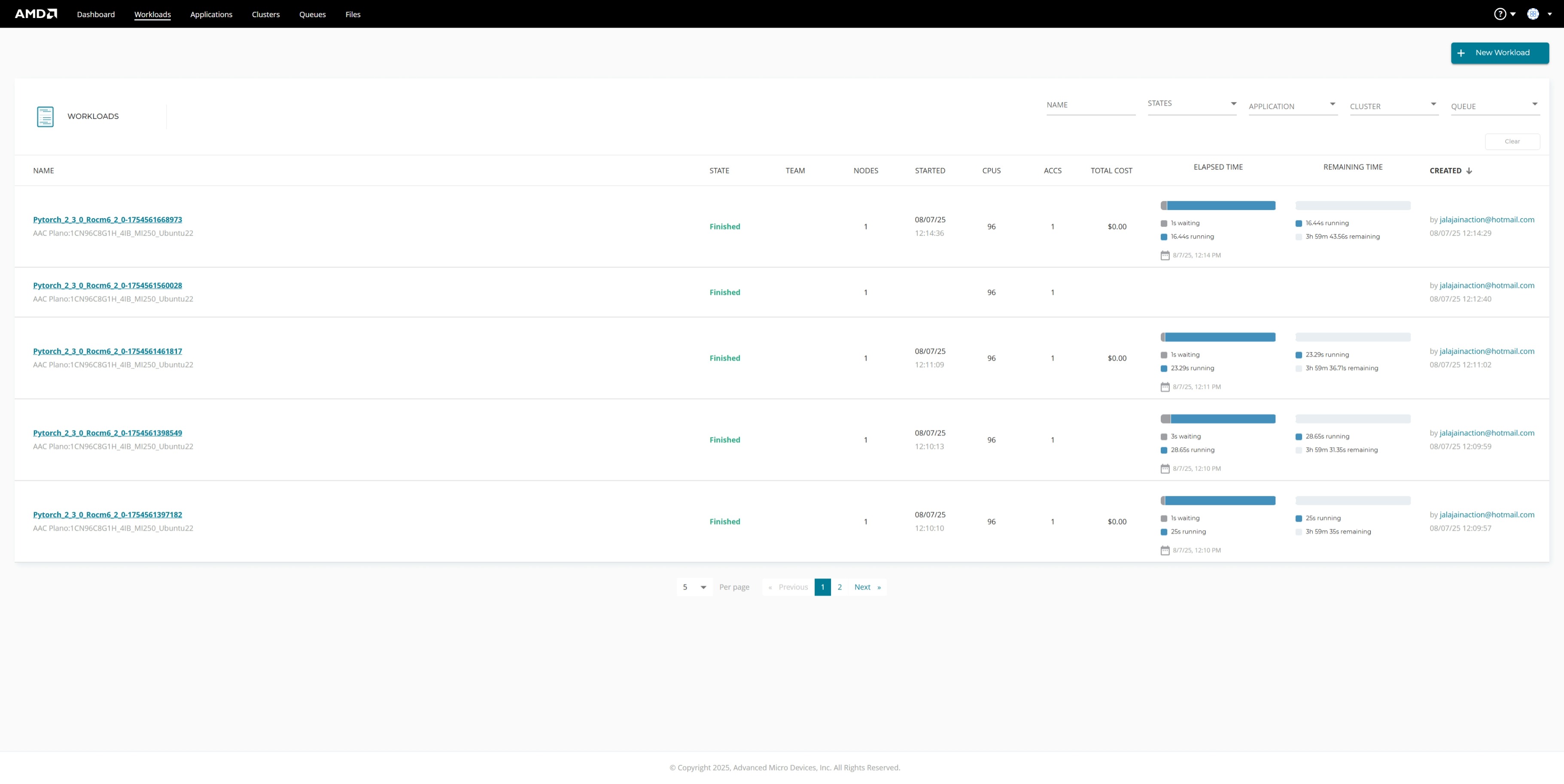
Task: Expand the STATES filter dropdown
Action: (1192, 104)
